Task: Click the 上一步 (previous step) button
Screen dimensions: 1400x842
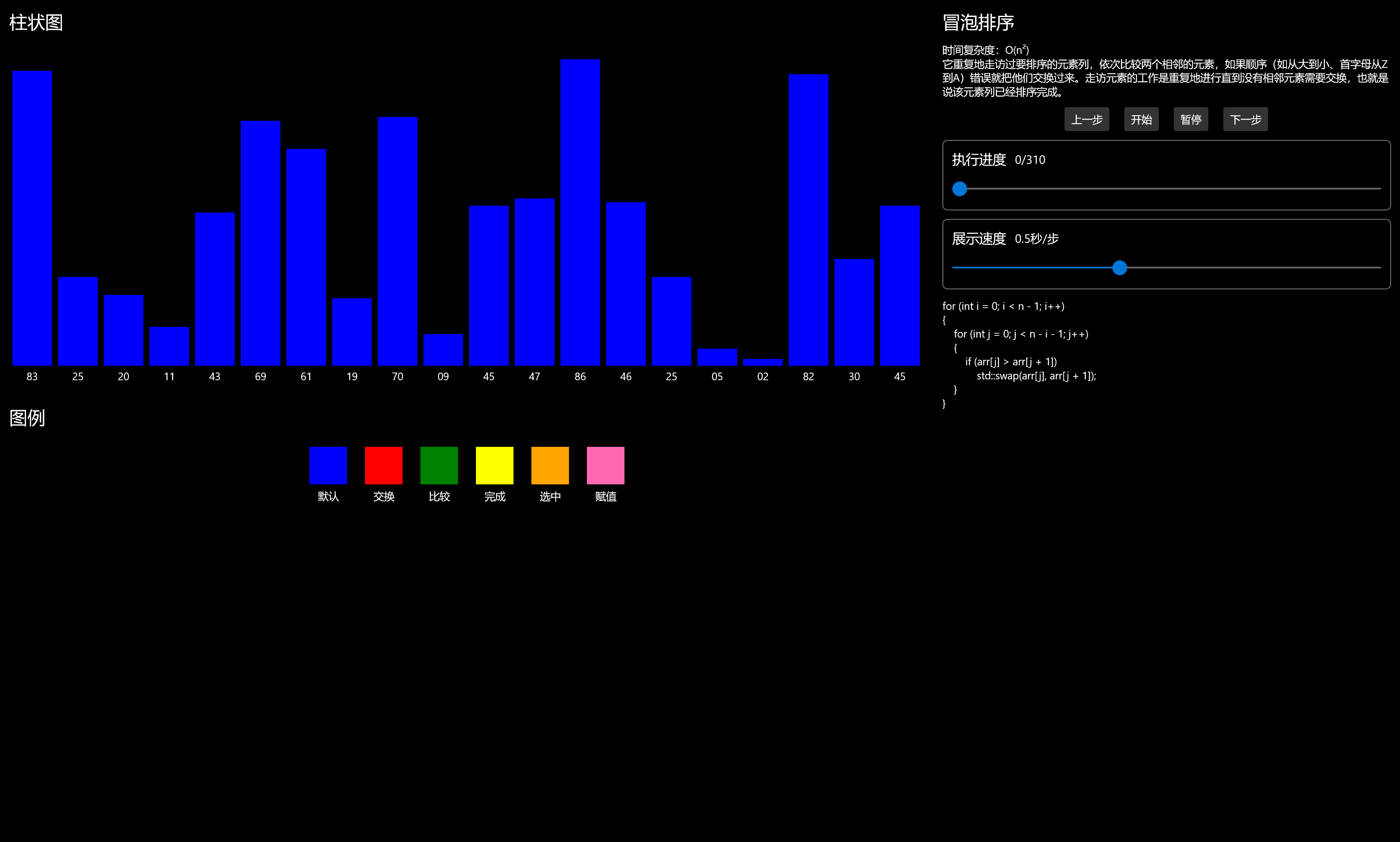Action: [x=1086, y=119]
